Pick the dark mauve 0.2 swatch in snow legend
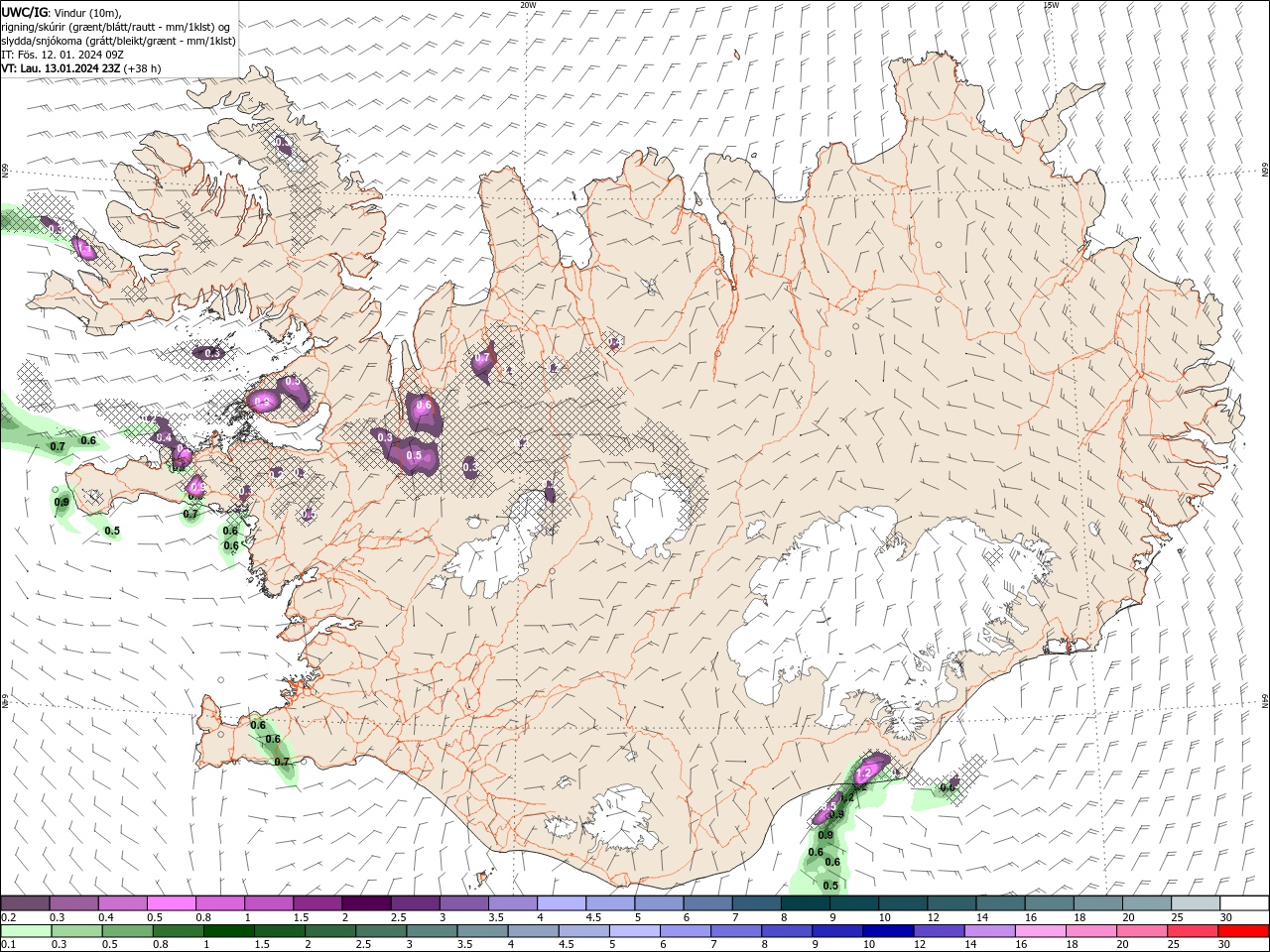Viewport: 1270px width, 952px height. tap(25, 903)
